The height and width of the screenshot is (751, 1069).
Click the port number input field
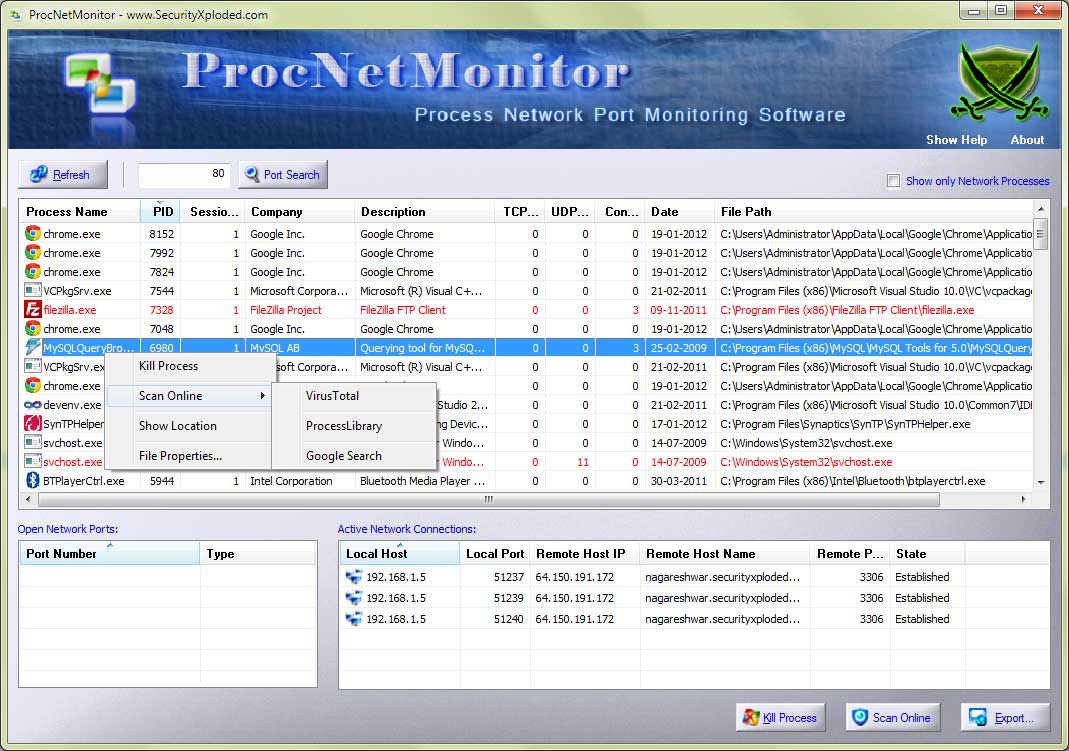(x=184, y=174)
